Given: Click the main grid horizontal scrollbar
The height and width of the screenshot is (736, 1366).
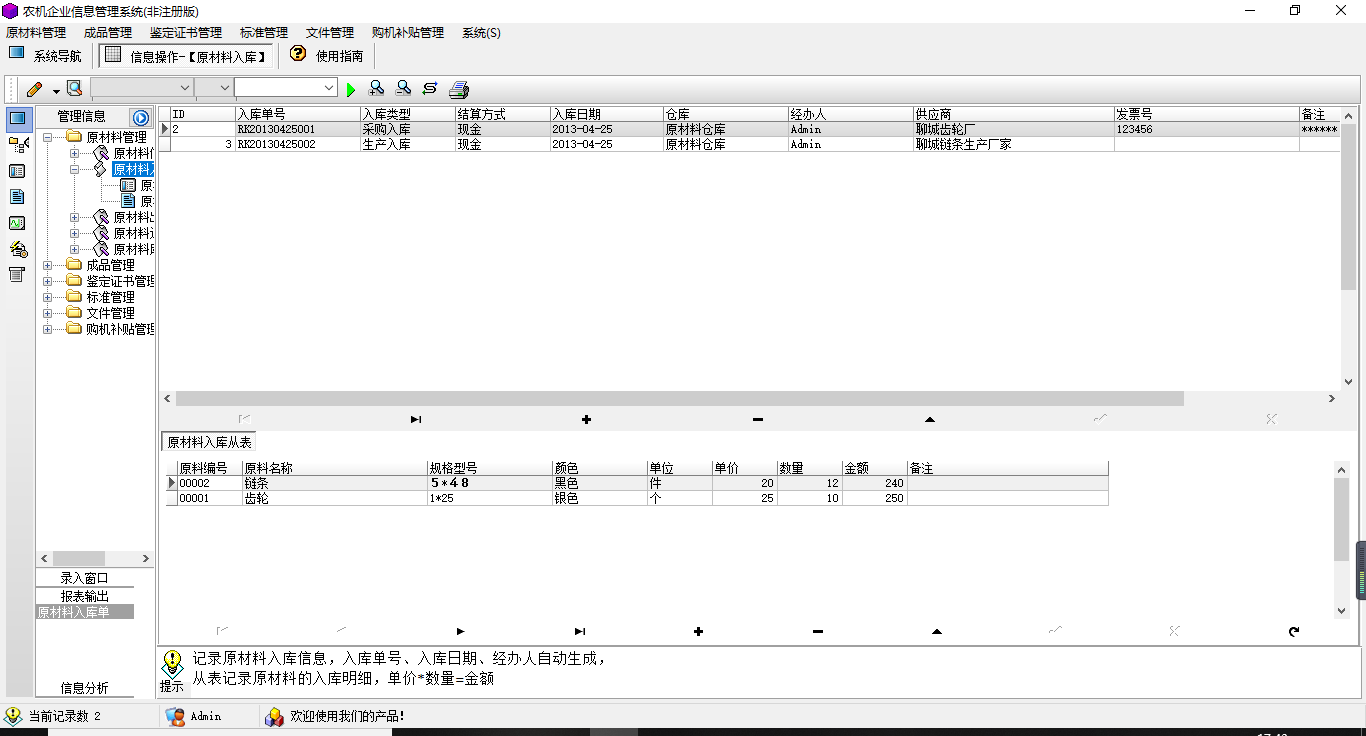Looking at the screenshot, I should tap(680, 398).
